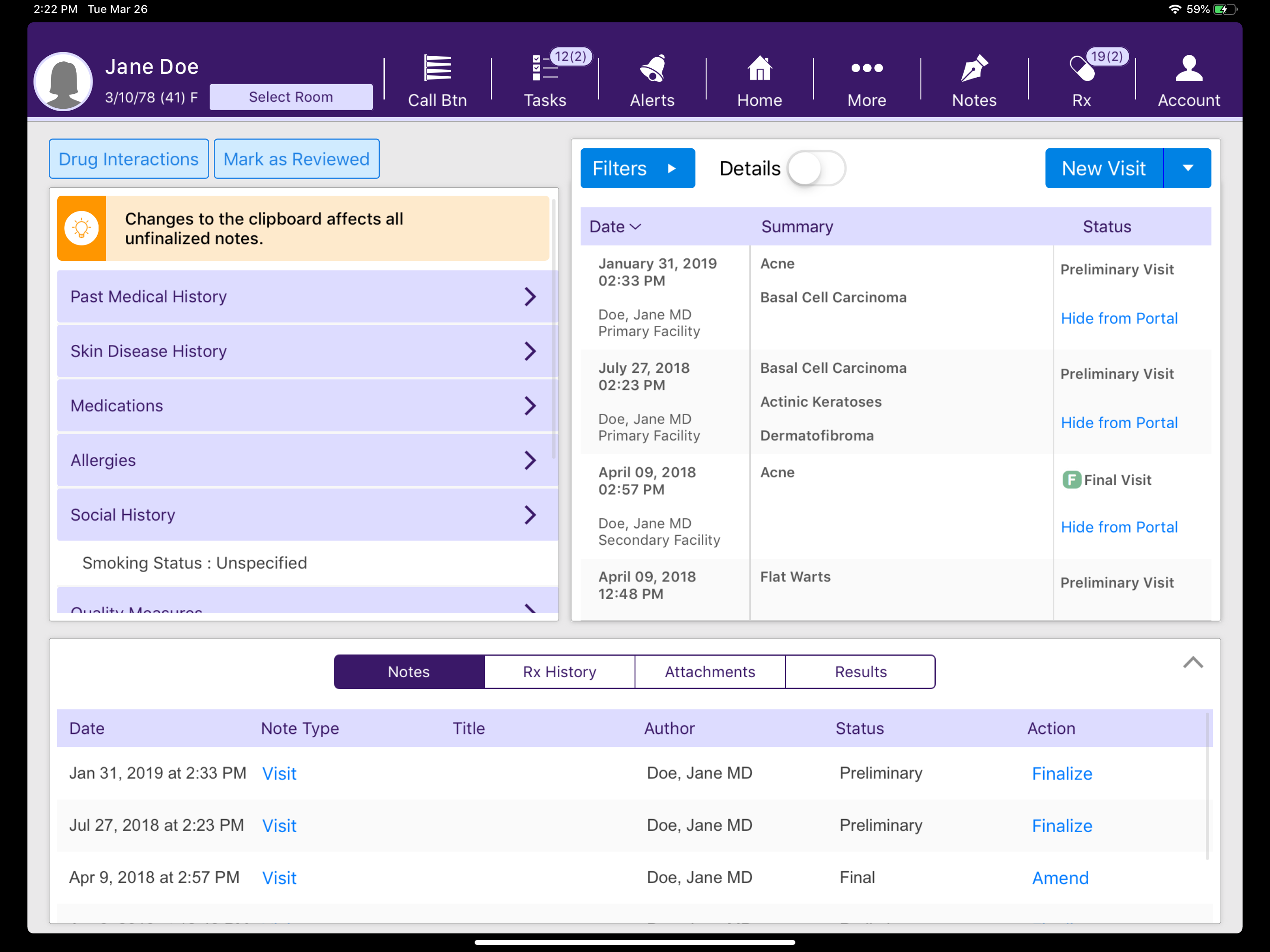Click the Status column header in visits
The height and width of the screenshot is (952, 1270).
pos(1107,227)
